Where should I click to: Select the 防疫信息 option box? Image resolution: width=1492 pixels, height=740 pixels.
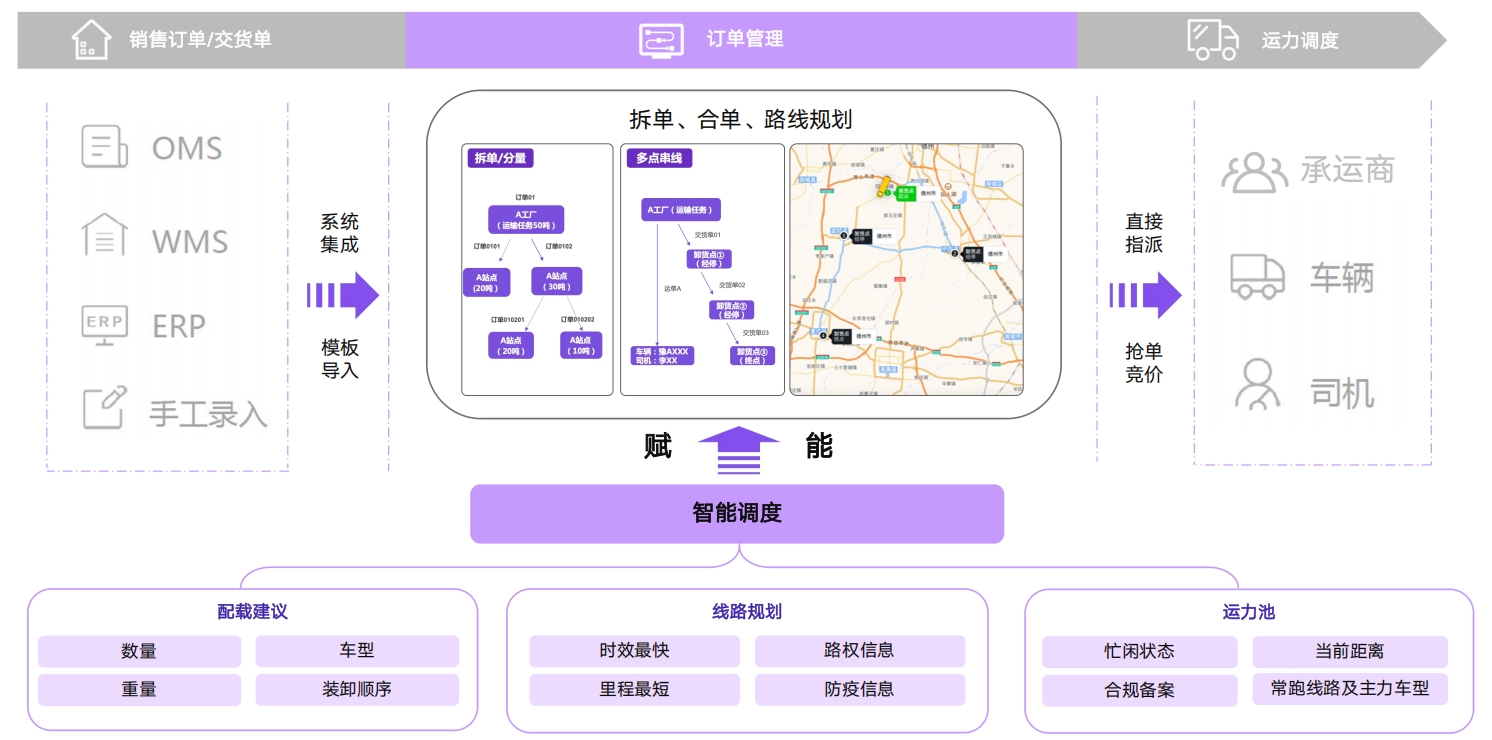click(859, 690)
